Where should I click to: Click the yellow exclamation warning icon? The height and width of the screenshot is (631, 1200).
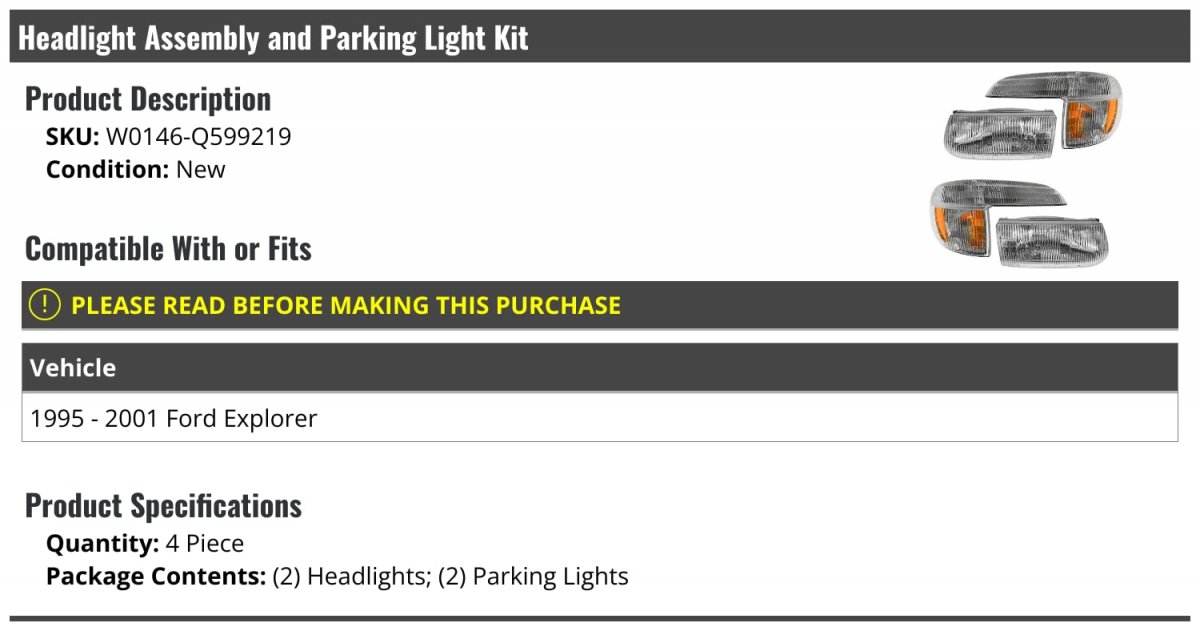pyautogui.click(x=45, y=305)
